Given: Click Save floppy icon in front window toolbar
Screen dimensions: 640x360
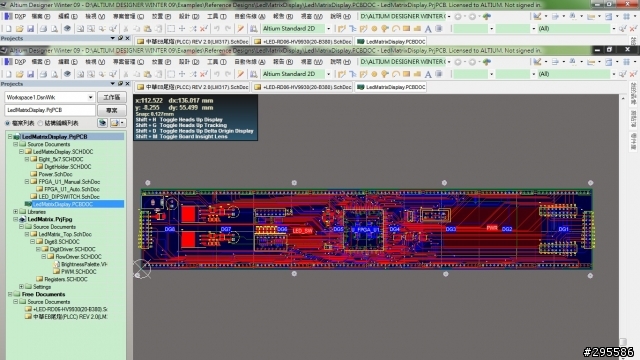Looking at the screenshot, I should coord(31,74).
